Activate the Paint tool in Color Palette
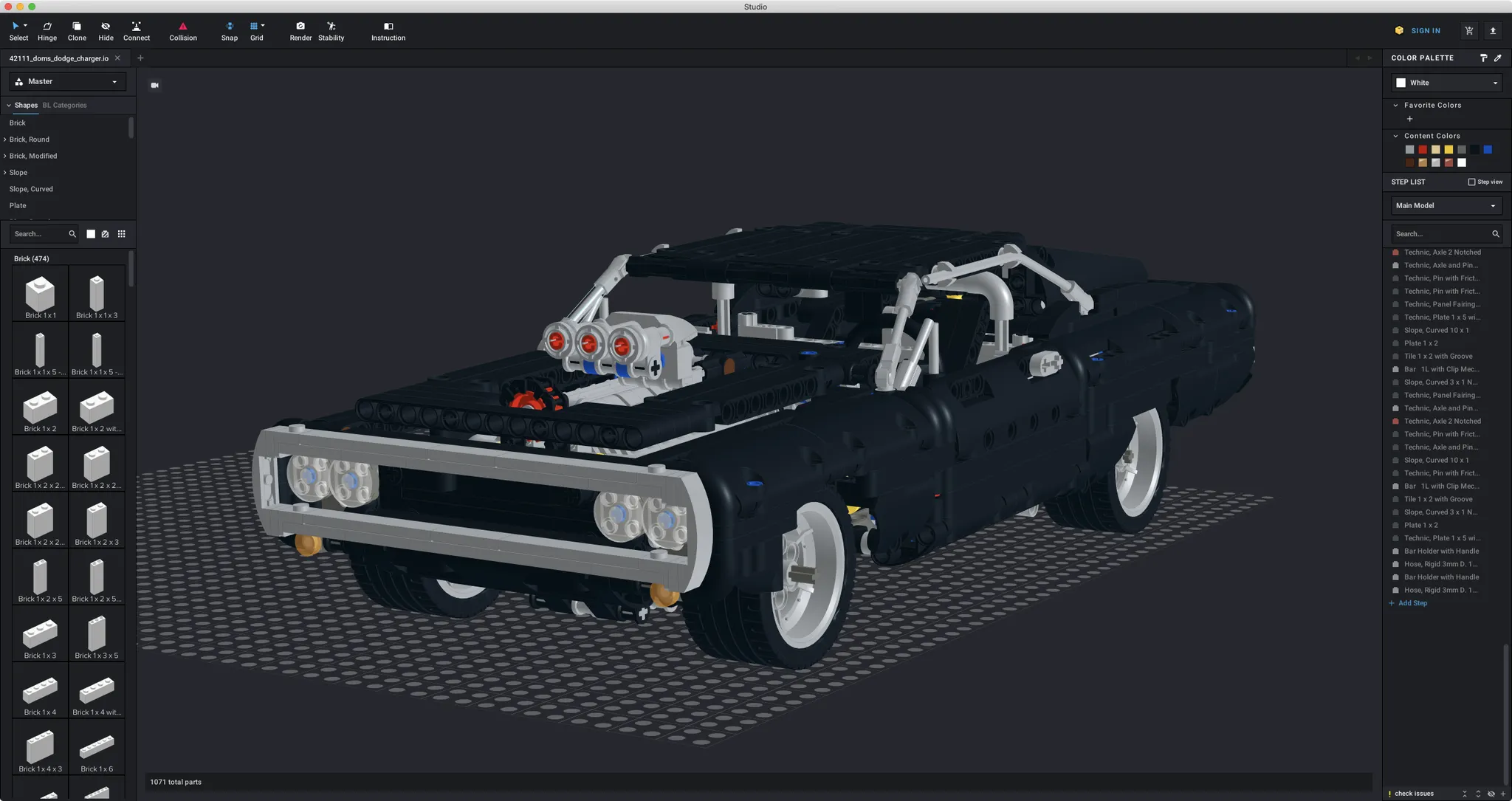 click(1484, 58)
